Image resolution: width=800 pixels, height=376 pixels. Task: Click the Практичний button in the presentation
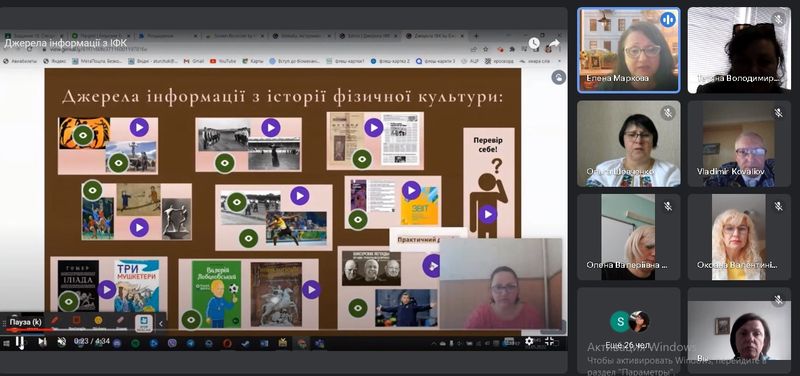(x=428, y=239)
